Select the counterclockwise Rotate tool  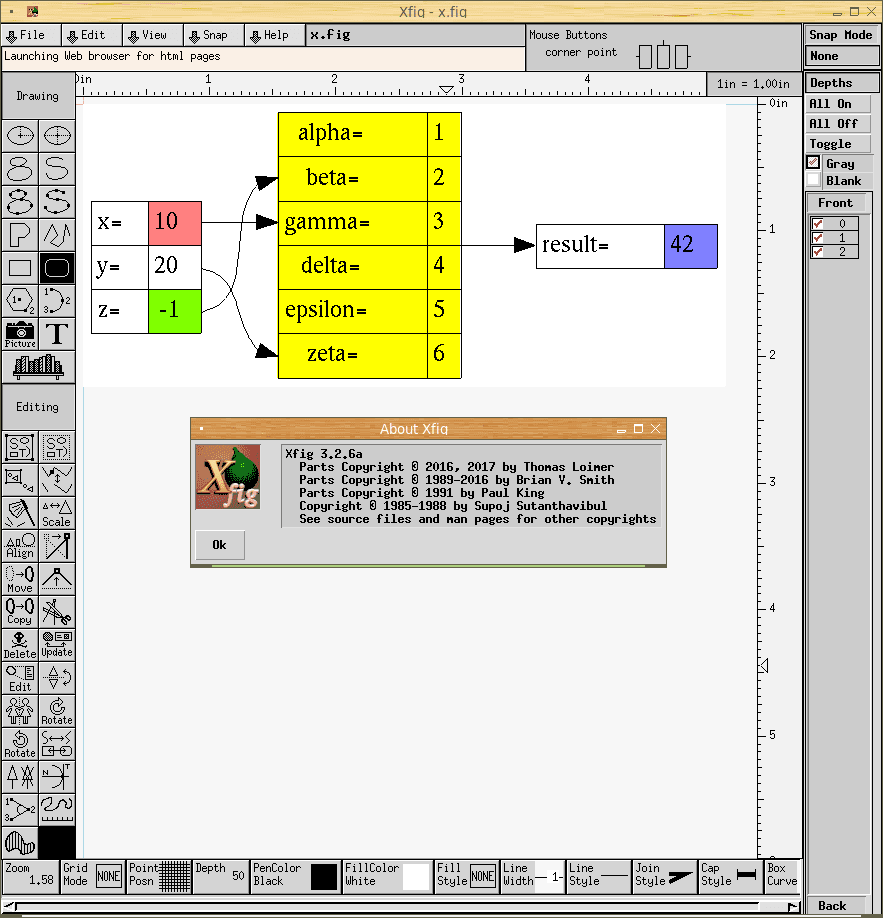point(20,744)
